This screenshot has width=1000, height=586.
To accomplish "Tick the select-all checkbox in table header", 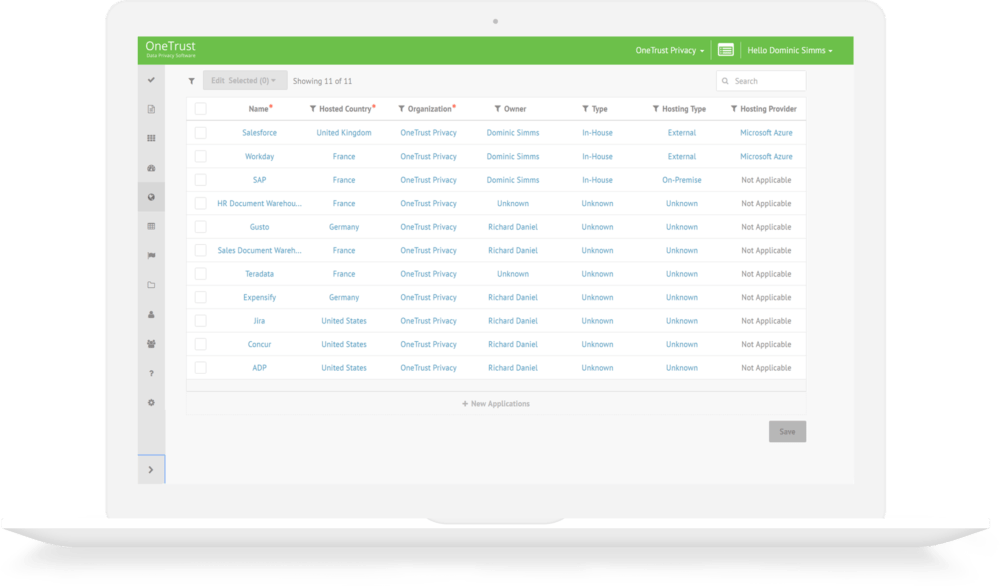I will point(200,109).
